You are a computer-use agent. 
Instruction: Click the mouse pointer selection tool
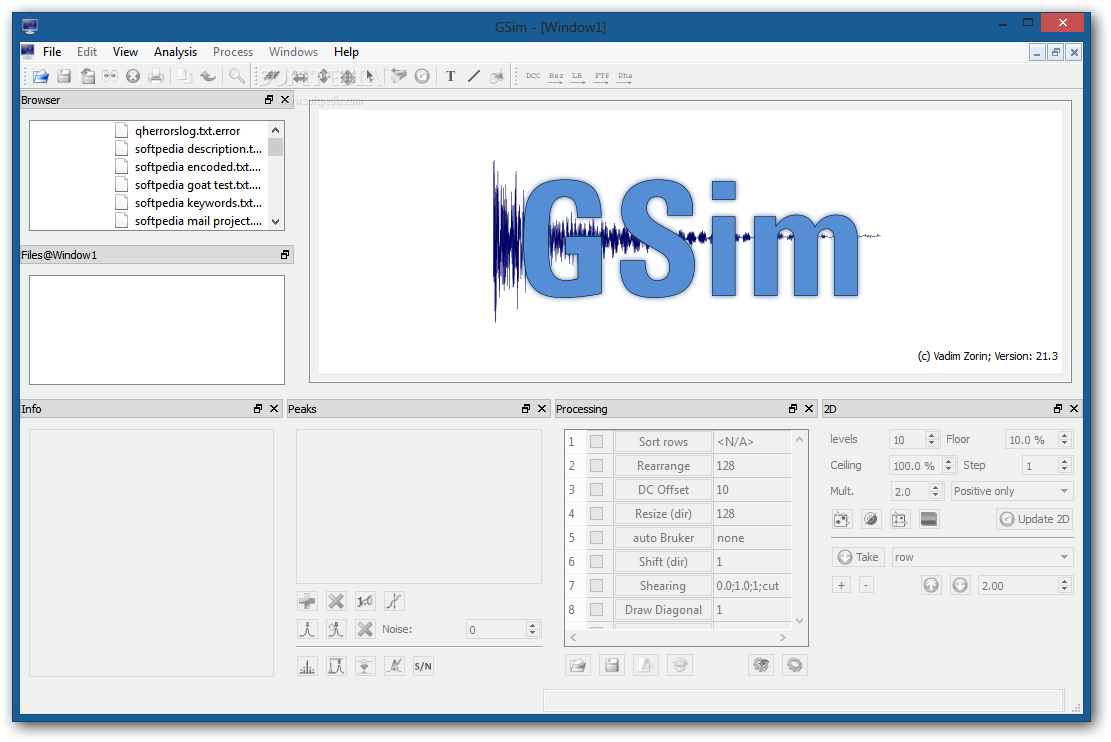370,76
